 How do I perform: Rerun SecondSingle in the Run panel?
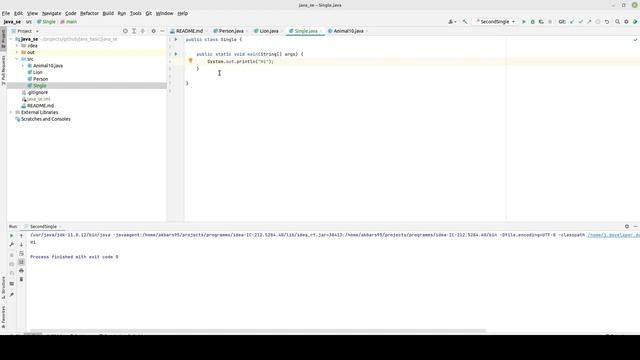[x=11, y=236]
